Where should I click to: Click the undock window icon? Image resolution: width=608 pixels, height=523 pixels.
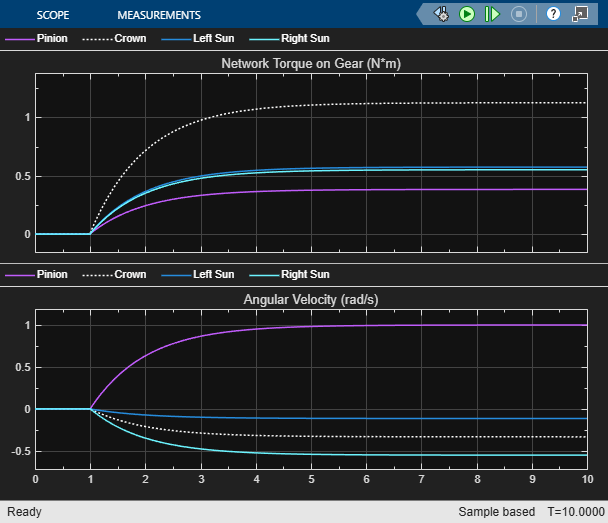[x=580, y=14]
